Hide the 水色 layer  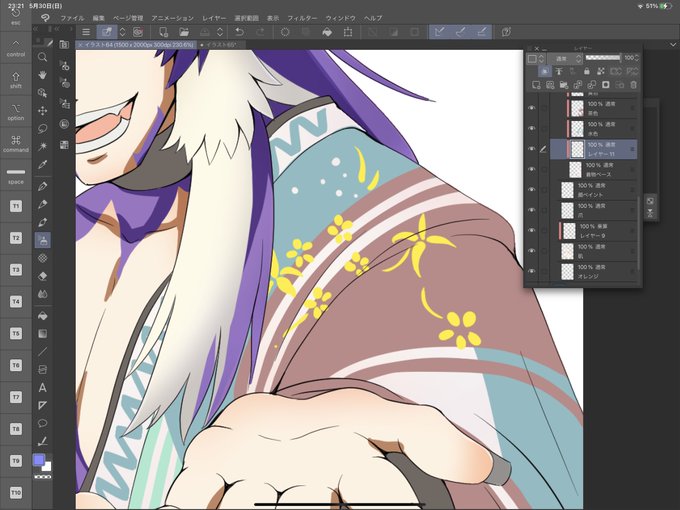tap(532, 128)
